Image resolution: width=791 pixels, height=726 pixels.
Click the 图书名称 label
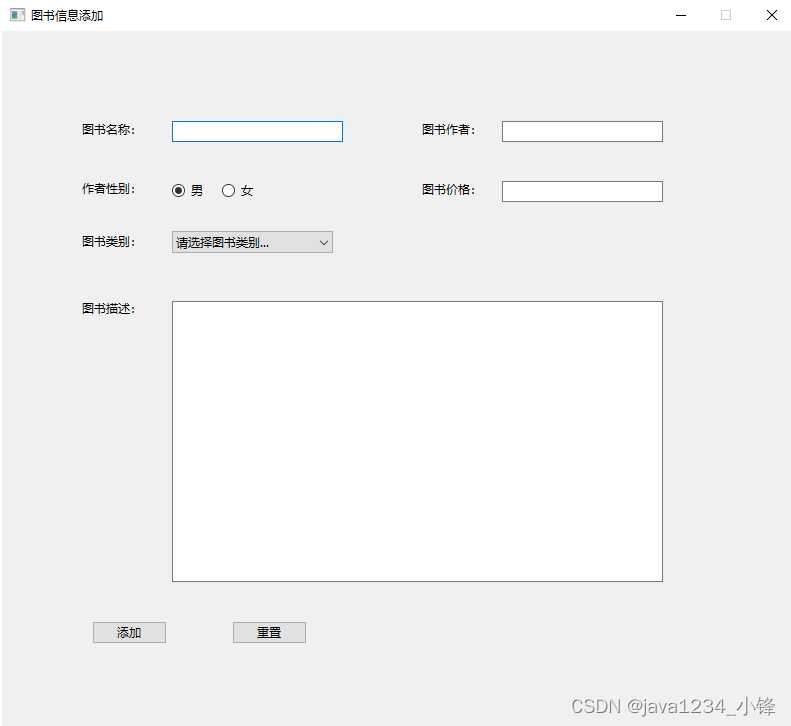click(108, 130)
